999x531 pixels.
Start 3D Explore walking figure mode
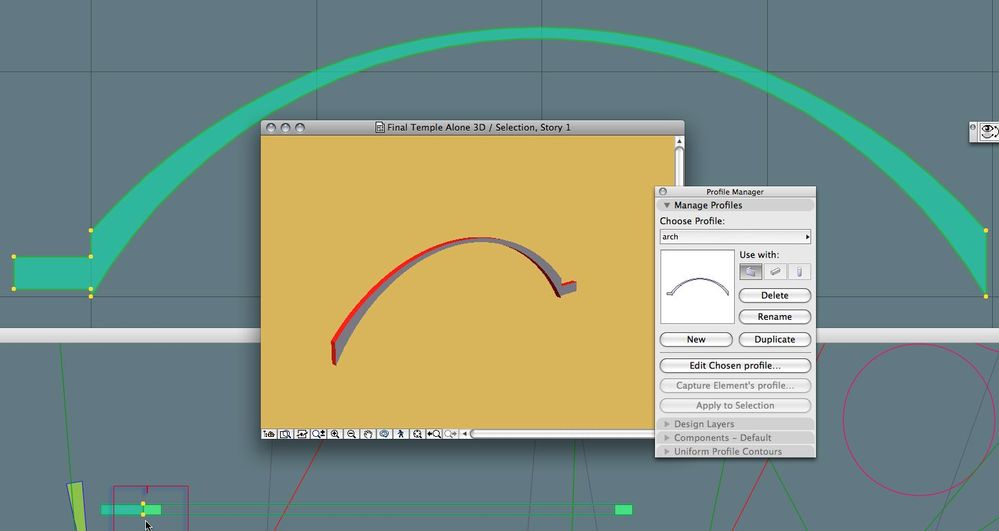click(401, 434)
